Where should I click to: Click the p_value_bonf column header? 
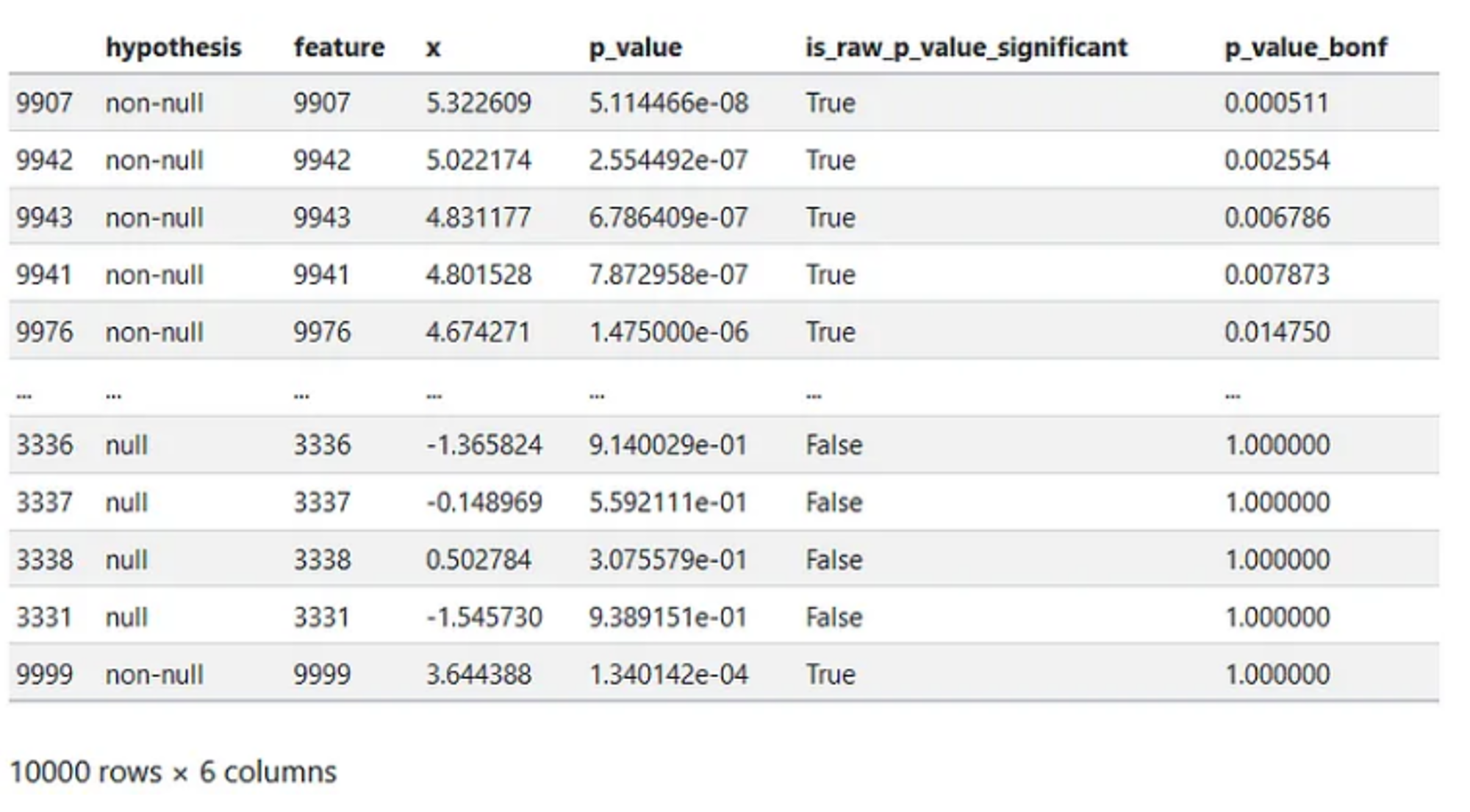pos(1305,48)
